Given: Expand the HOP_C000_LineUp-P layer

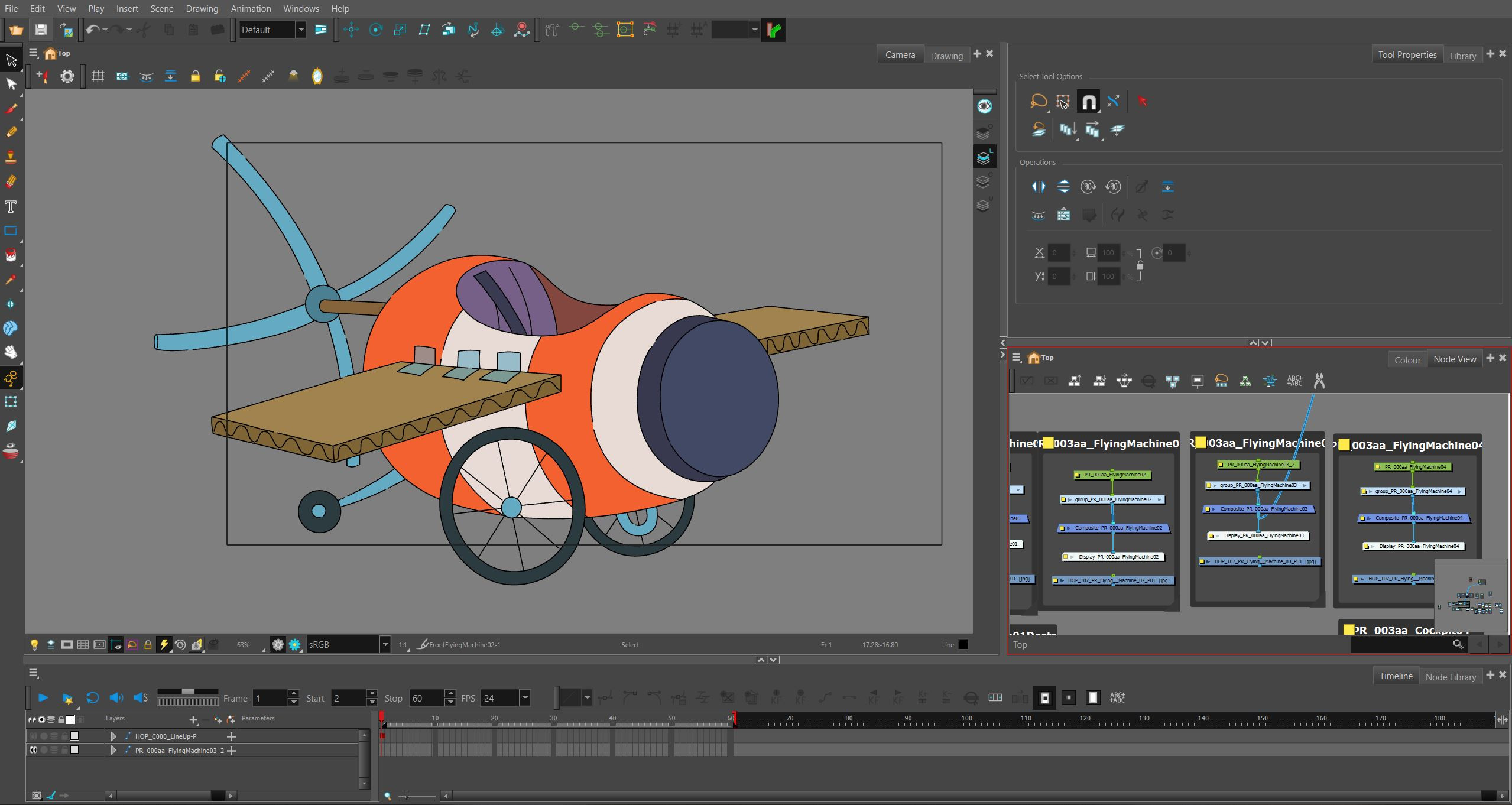Looking at the screenshot, I should pos(113,736).
